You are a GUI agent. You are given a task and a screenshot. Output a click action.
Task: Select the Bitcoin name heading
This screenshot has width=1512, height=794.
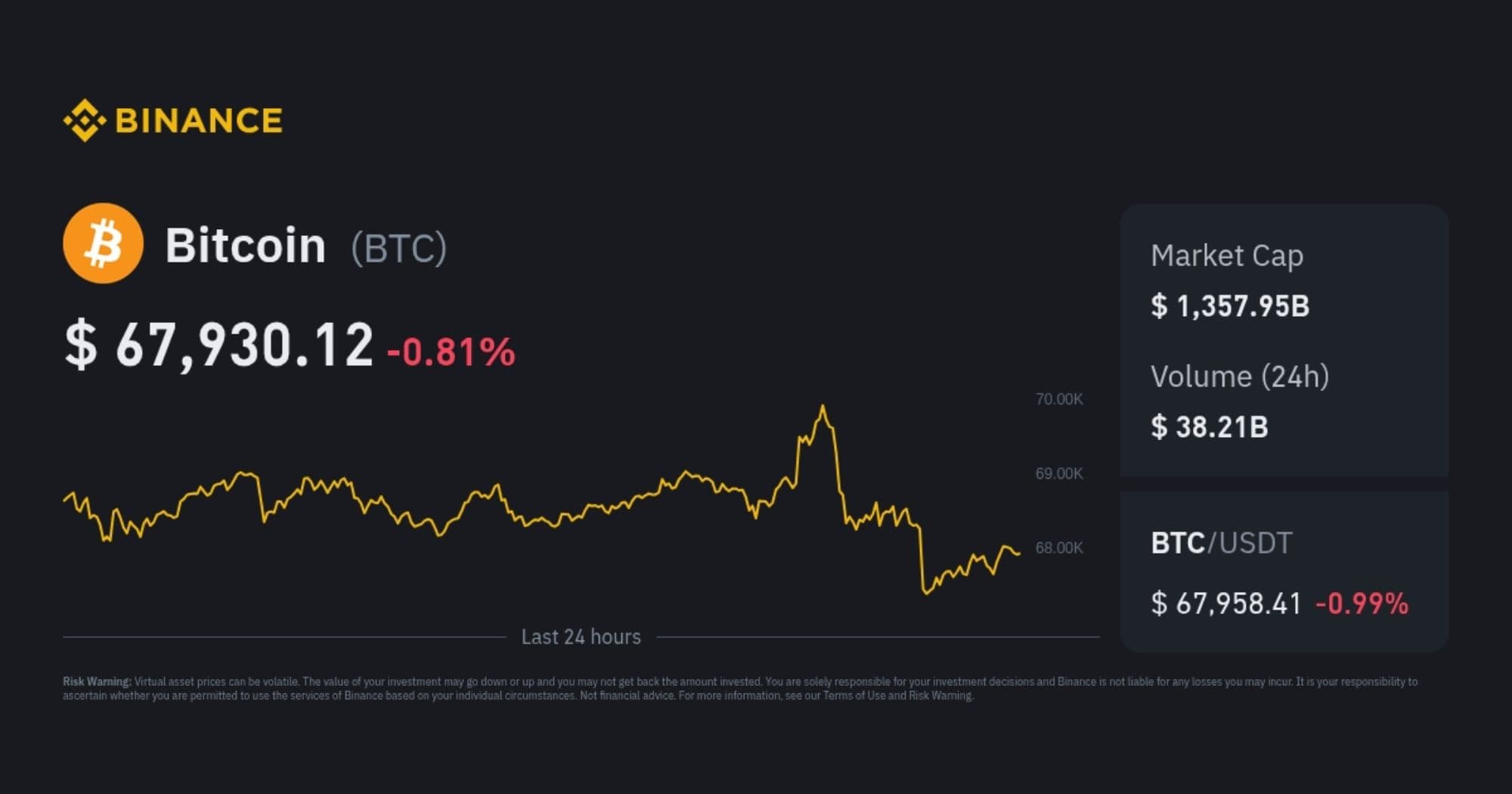pos(245,246)
